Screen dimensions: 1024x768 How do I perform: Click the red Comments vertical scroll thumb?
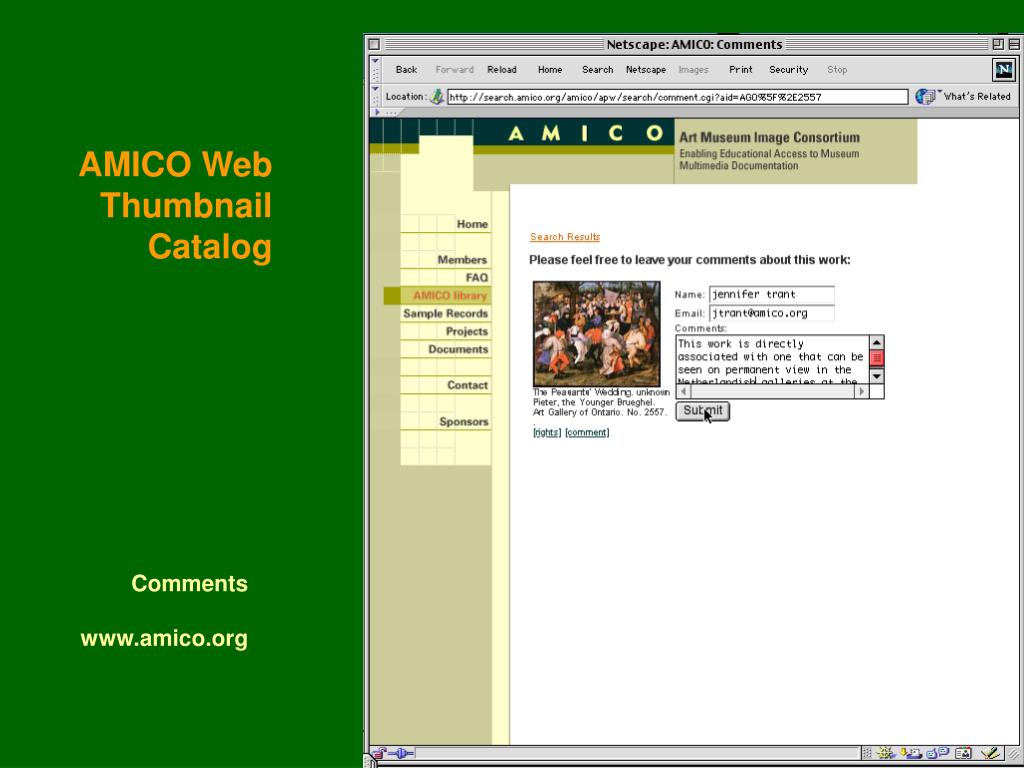click(877, 358)
